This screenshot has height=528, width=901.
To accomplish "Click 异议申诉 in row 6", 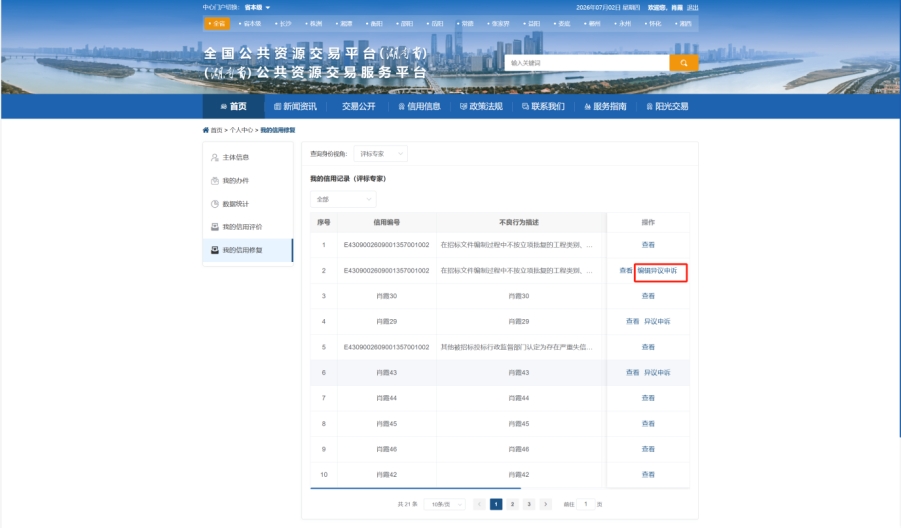I will [x=657, y=372].
